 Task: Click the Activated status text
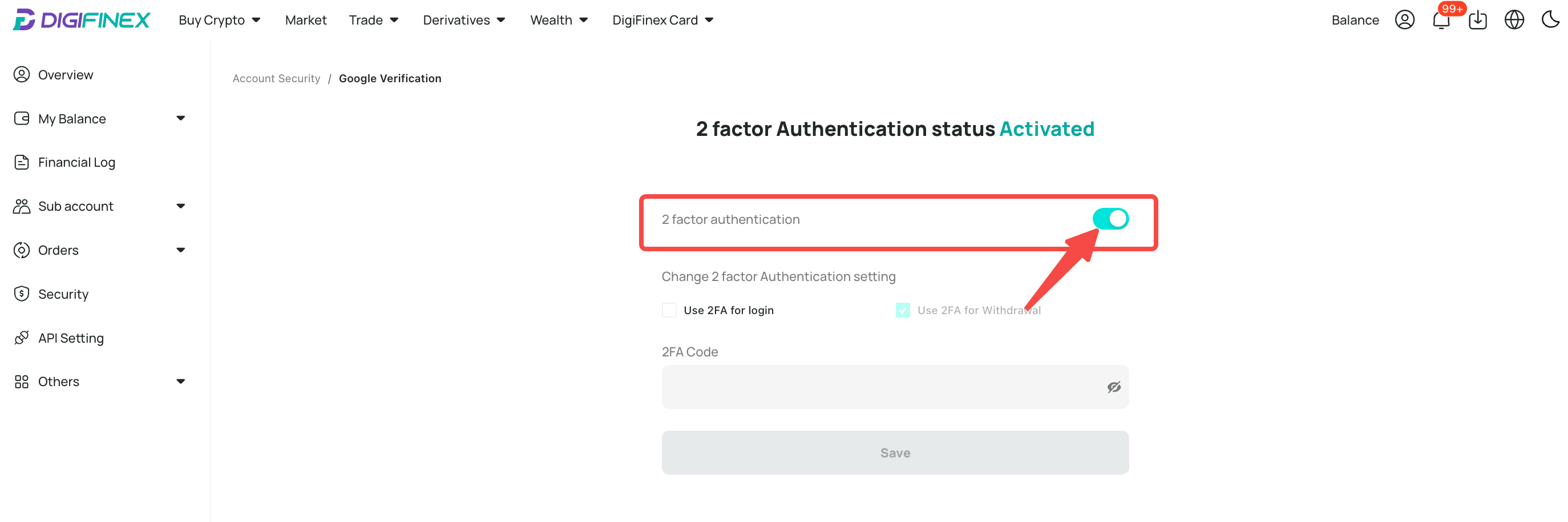(x=1046, y=129)
